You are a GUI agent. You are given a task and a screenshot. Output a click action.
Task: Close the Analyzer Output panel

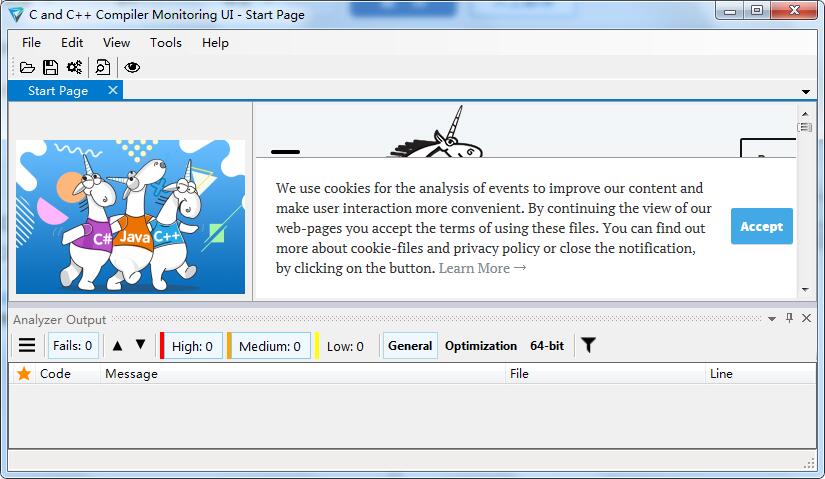[x=806, y=318]
